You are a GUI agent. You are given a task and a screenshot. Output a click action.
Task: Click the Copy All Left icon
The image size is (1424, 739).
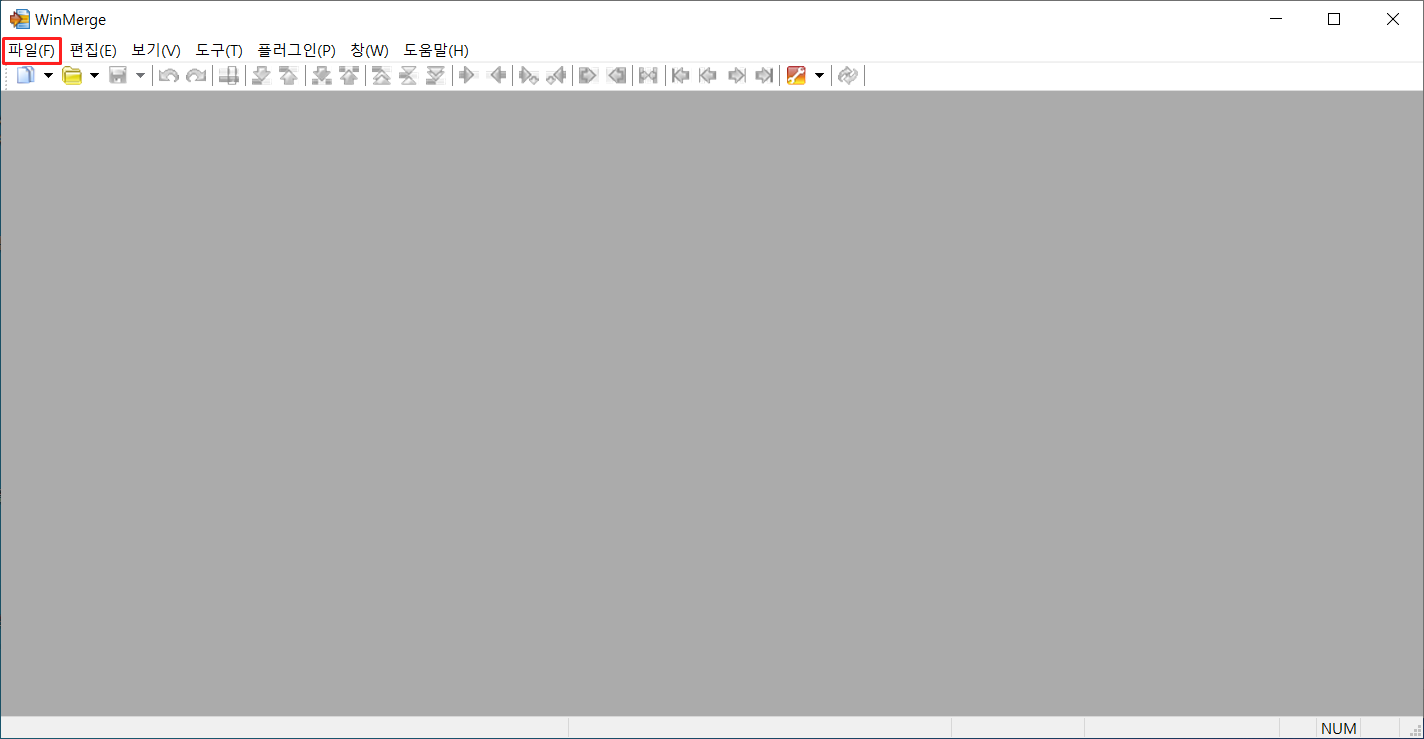(617, 75)
